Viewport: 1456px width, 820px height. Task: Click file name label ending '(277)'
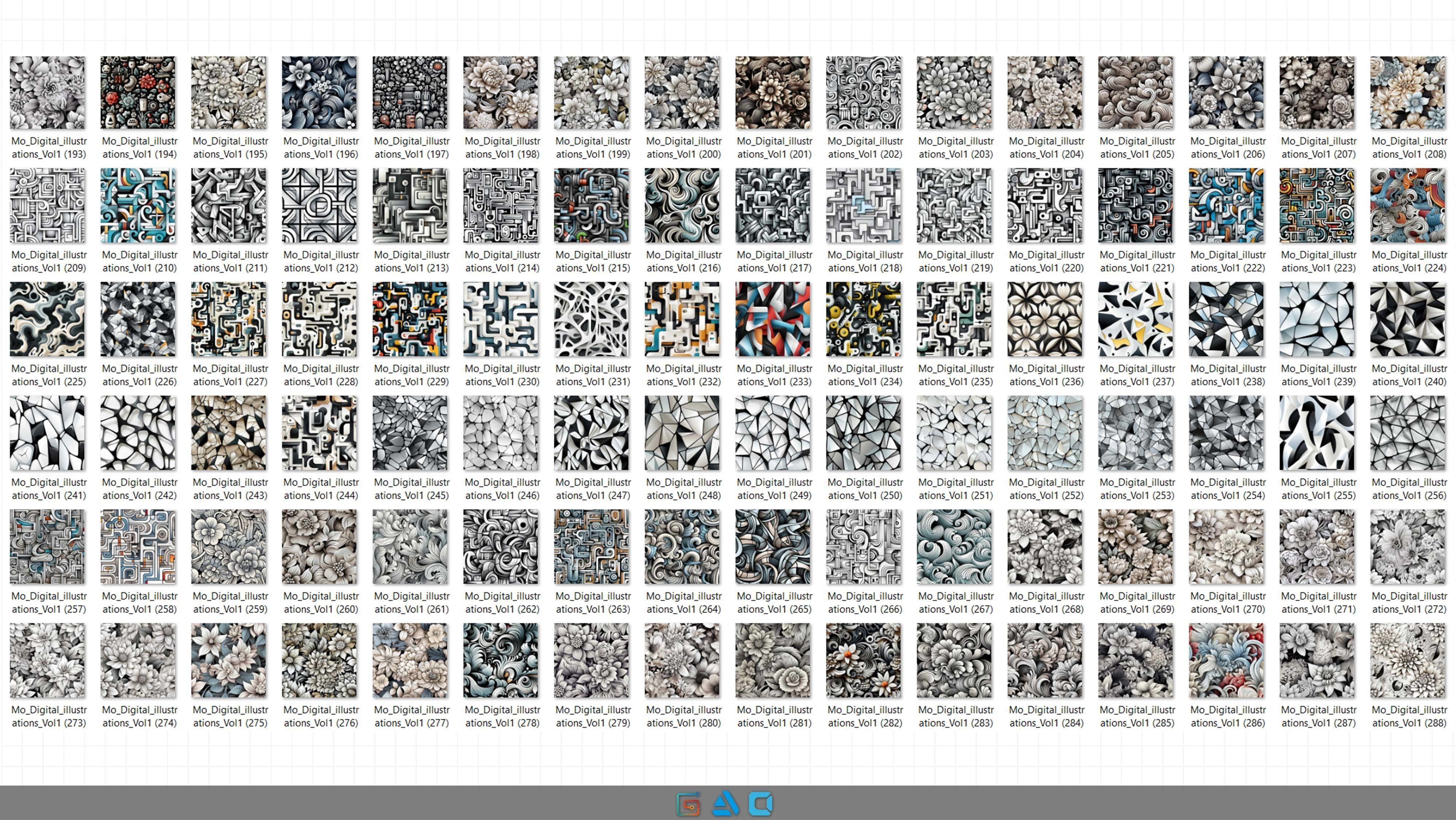[x=411, y=716]
